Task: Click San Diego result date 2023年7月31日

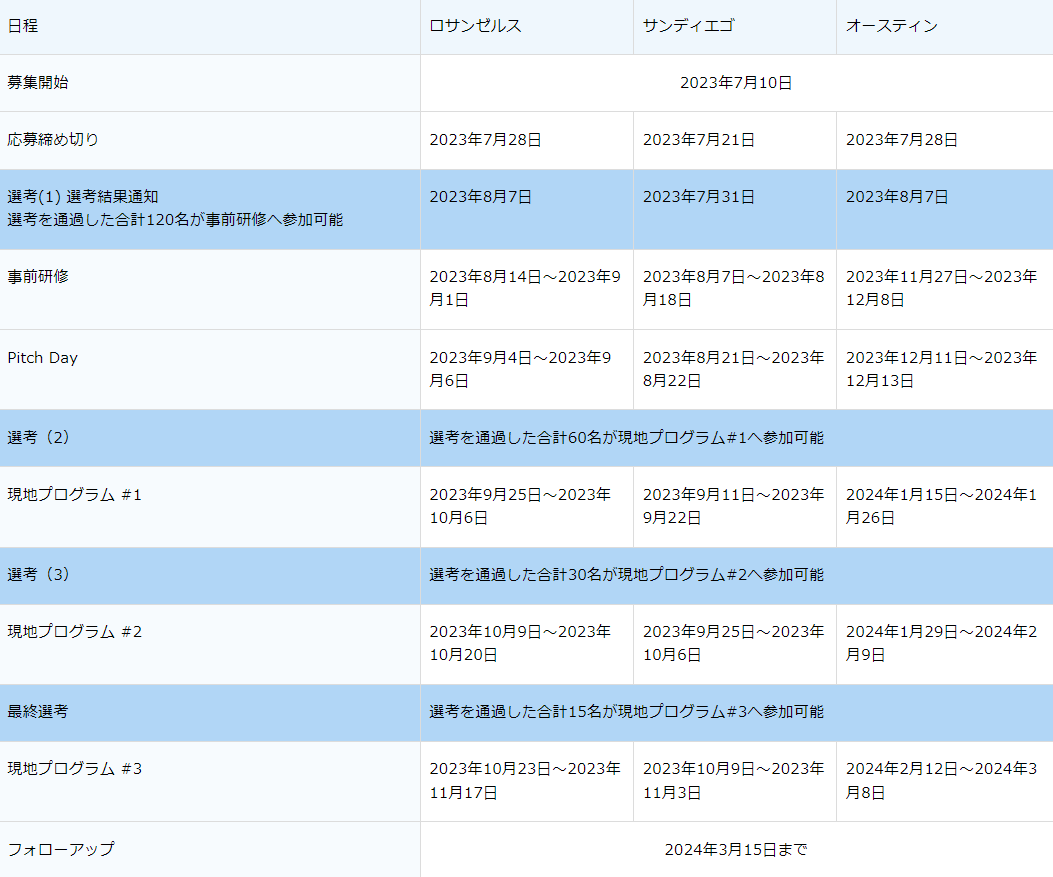Action: [x=699, y=197]
